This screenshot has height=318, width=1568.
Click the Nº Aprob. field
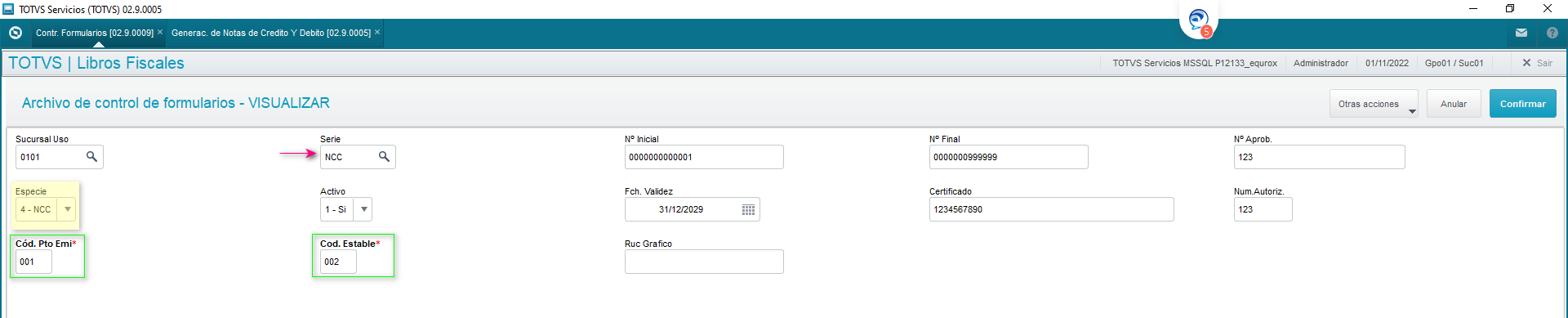(1319, 157)
